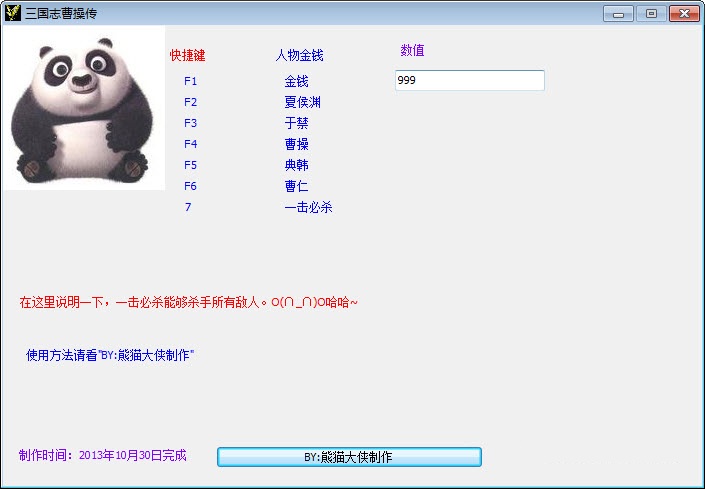Viewport: 705px width, 489px height.
Task: Click the 制作时间 2013年10月30日完成 text
Action: click(x=103, y=456)
